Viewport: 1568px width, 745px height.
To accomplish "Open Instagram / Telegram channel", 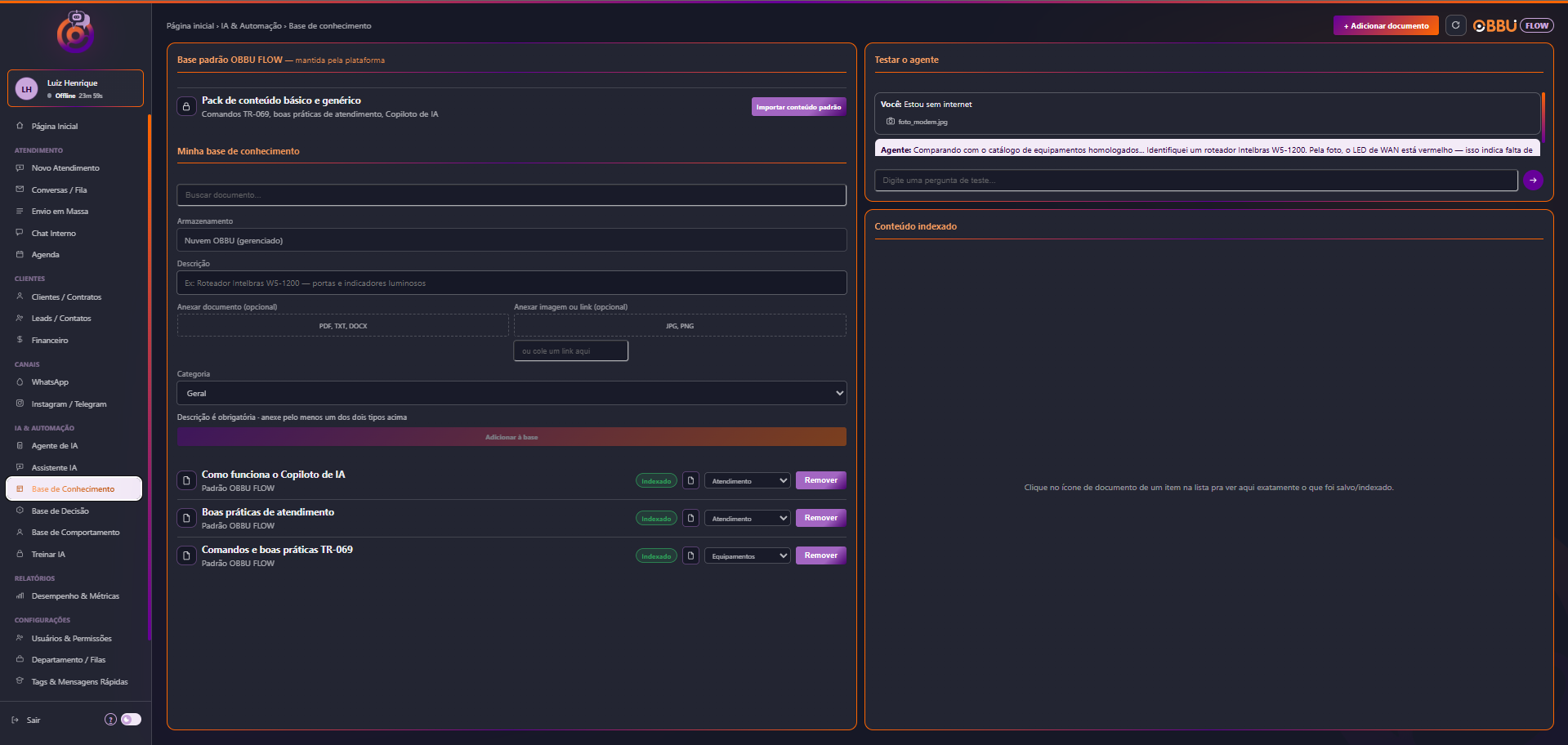I will click(x=69, y=404).
